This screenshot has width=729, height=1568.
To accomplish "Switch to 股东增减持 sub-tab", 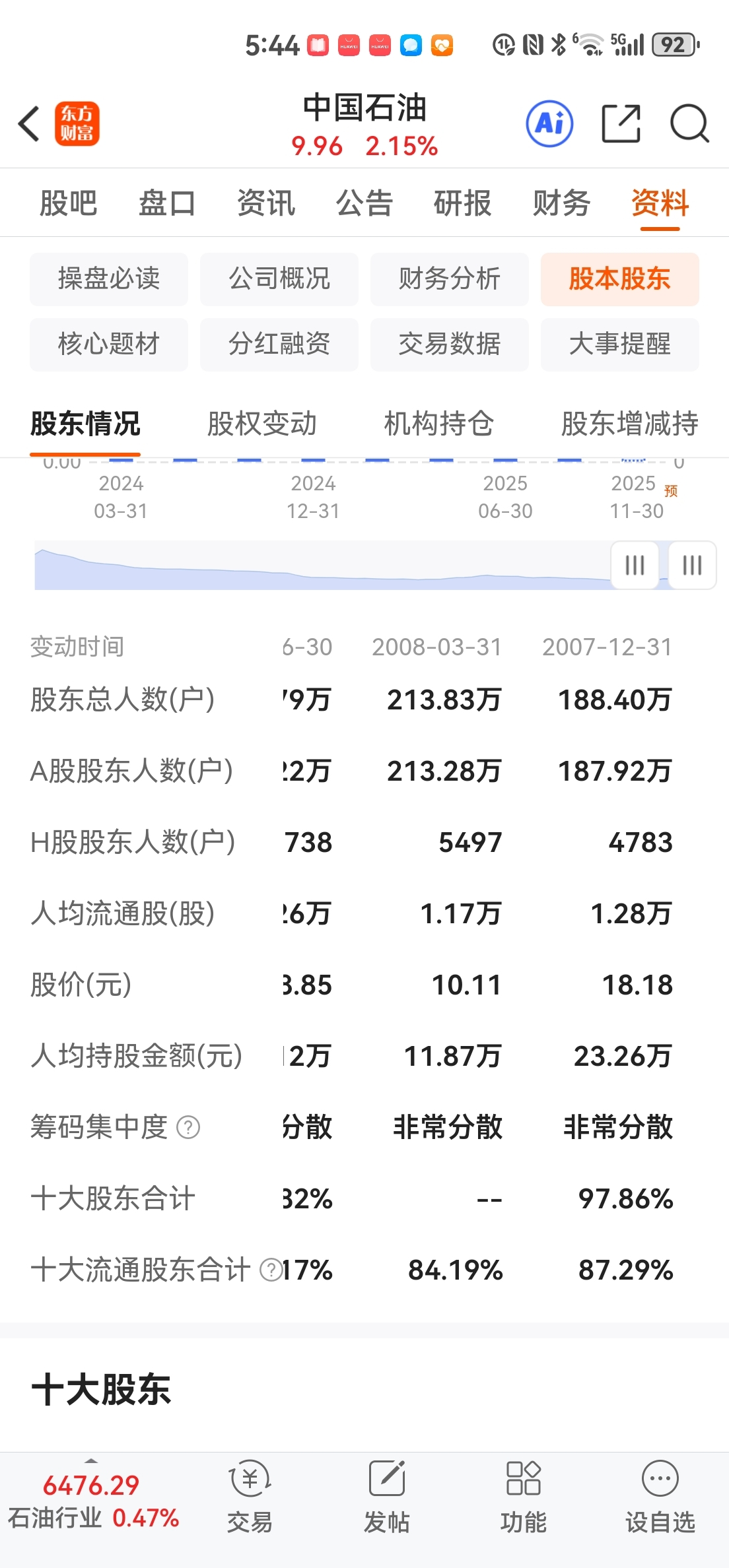I will click(x=630, y=424).
